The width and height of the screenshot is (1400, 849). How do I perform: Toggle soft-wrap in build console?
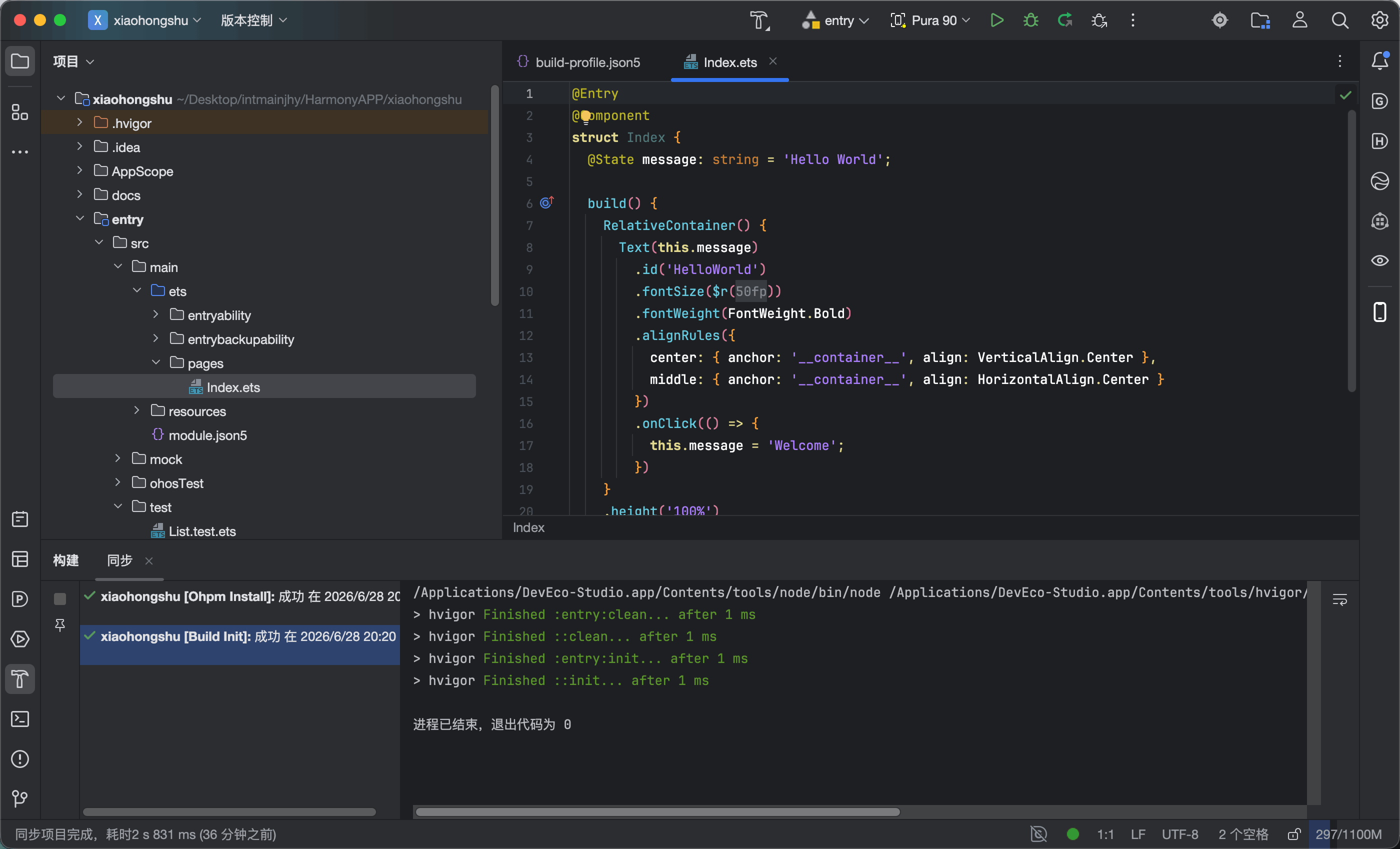[x=1340, y=599]
